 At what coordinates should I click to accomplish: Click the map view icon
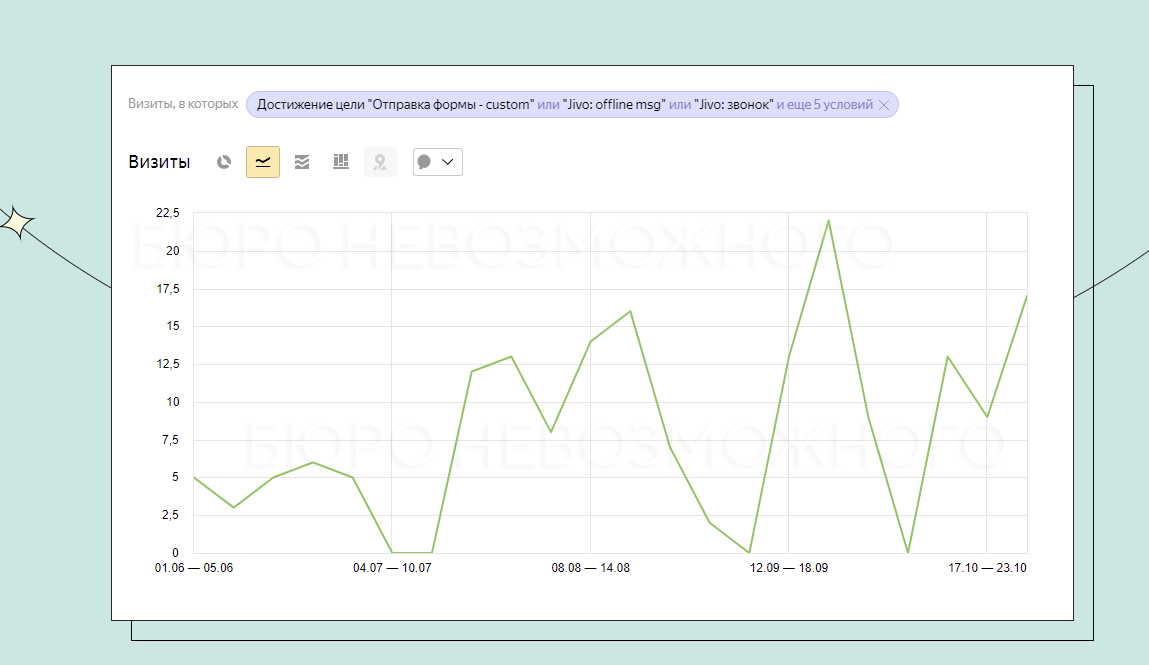(x=380, y=162)
